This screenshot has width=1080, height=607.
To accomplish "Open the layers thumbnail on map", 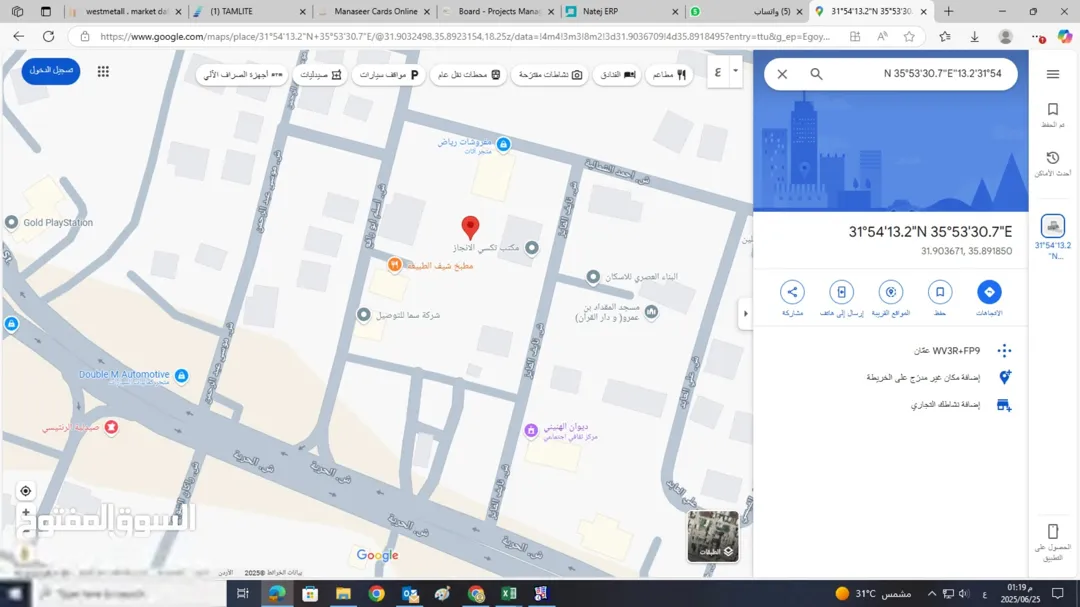I will click(x=713, y=536).
